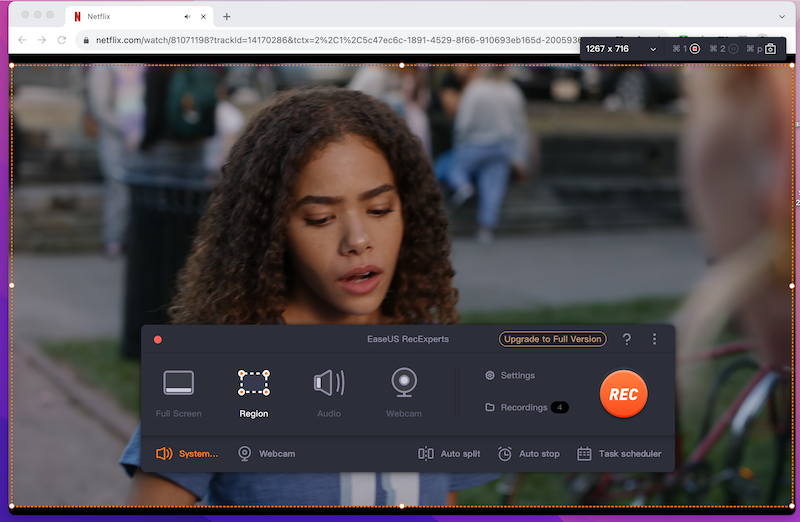
Task: Click the right-middle region resize handle
Action: click(x=792, y=286)
